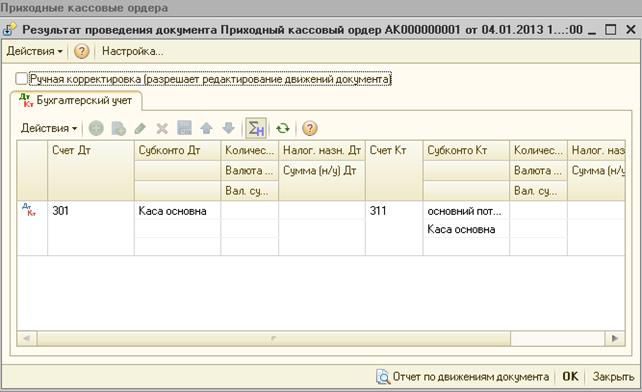Click the add record icon
Viewport: 642px width, 392px height.
(96, 128)
